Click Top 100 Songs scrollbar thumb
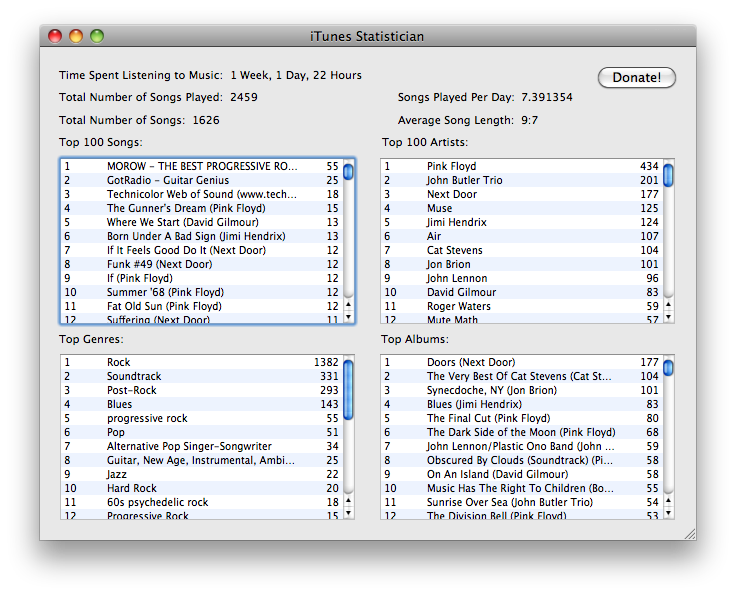This screenshot has height=595, width=736. point(348,172)
